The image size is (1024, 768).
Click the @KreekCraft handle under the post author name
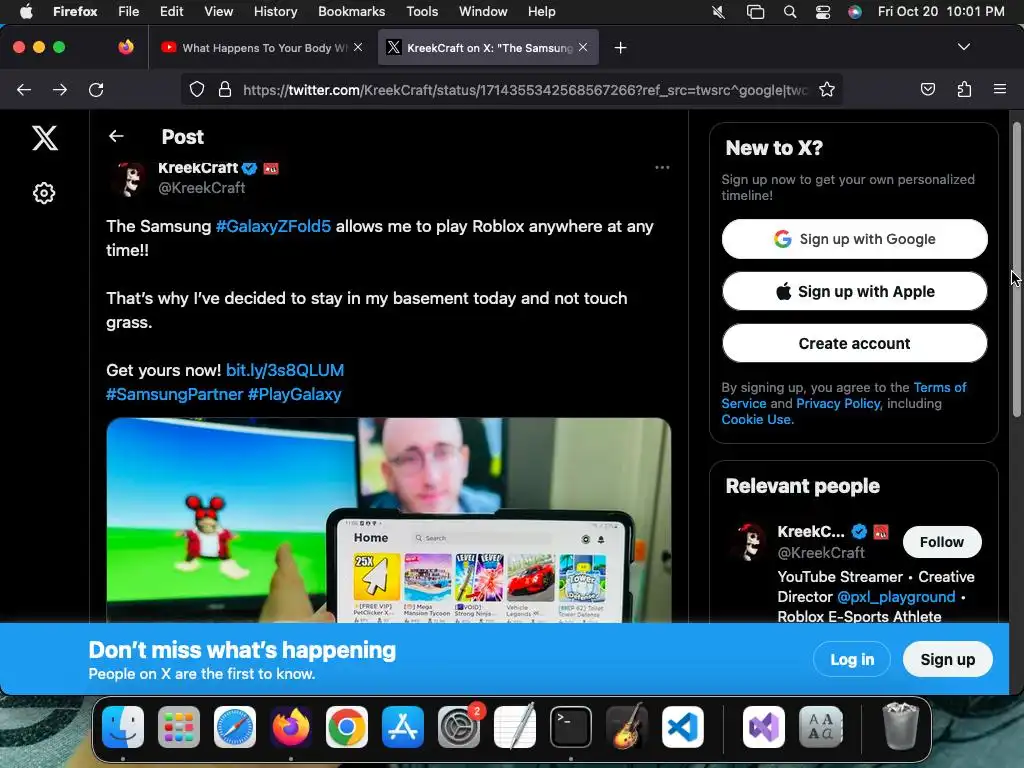pos(202,188)
